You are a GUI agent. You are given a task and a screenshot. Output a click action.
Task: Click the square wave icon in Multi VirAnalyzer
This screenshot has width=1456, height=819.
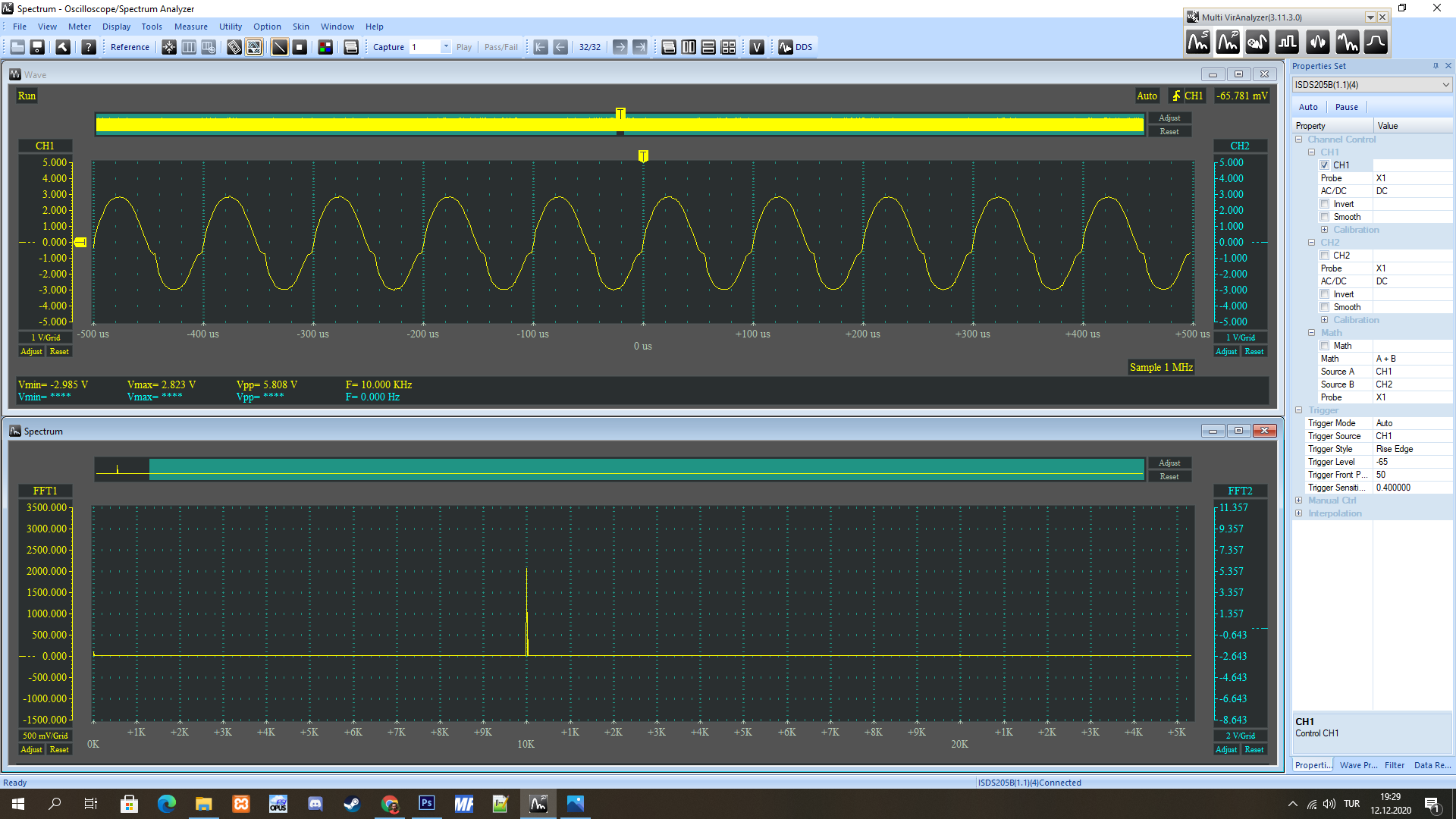[1287, 42]
